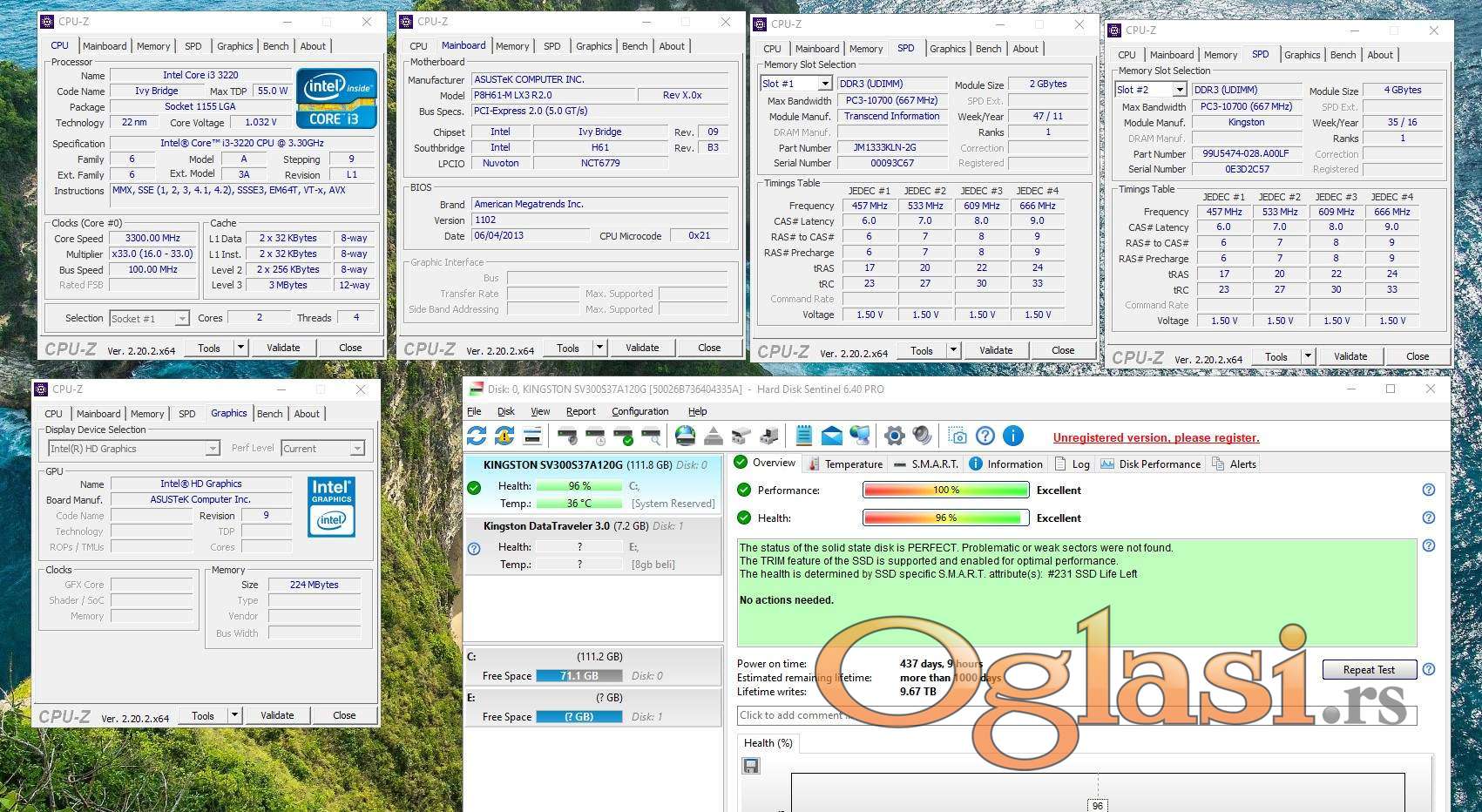Click the floppy save icon under Health (%)
This screenshot has width=1482, height=812.
pyautogui.click(x=751, y=766)
